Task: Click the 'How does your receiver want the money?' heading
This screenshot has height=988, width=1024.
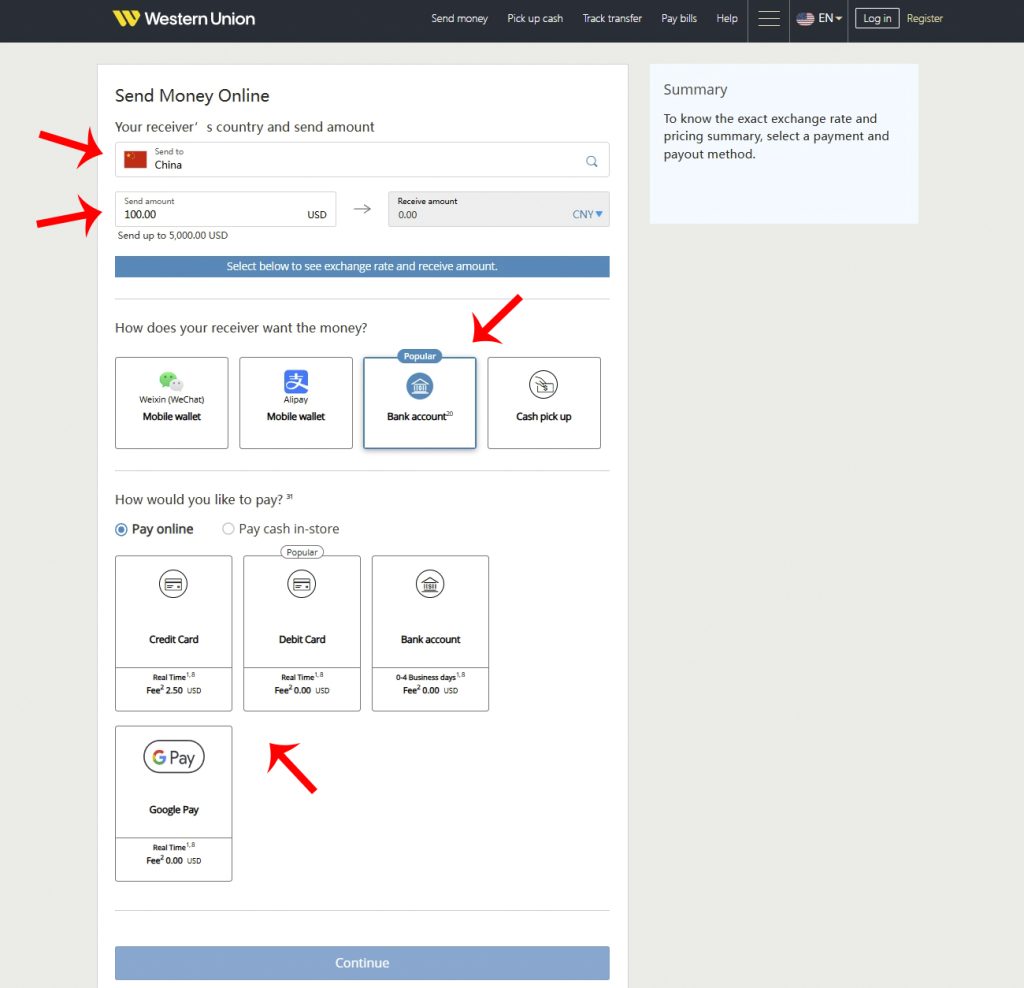Action: click(241, 328)
